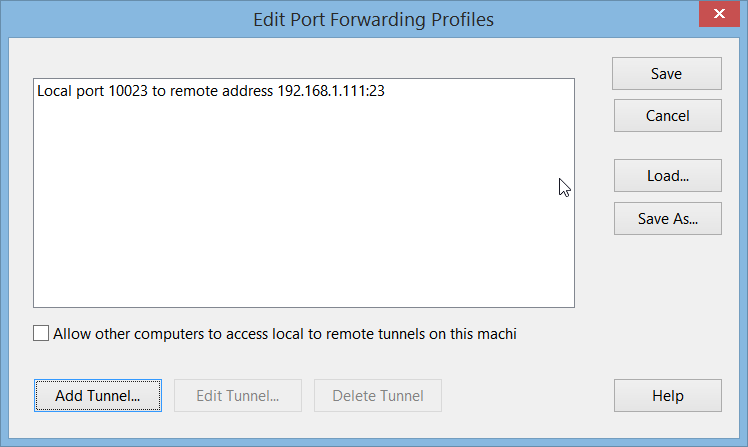
Task: Click the Edit Tunnel... button
Action: coord(237,396)
